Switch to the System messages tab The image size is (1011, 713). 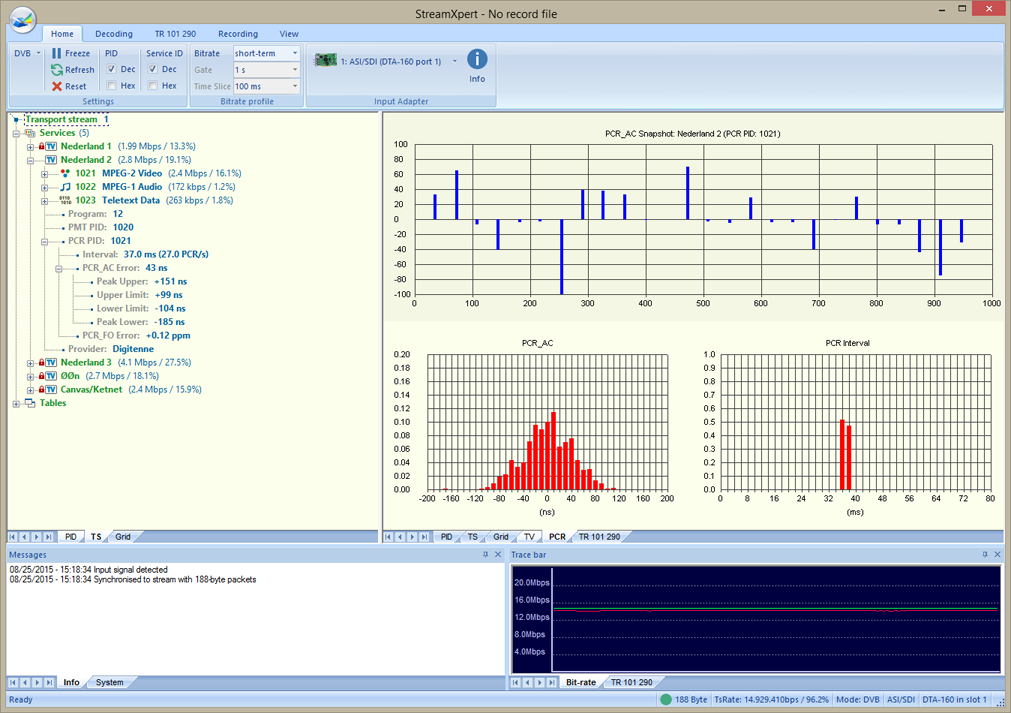coord(109,682)
